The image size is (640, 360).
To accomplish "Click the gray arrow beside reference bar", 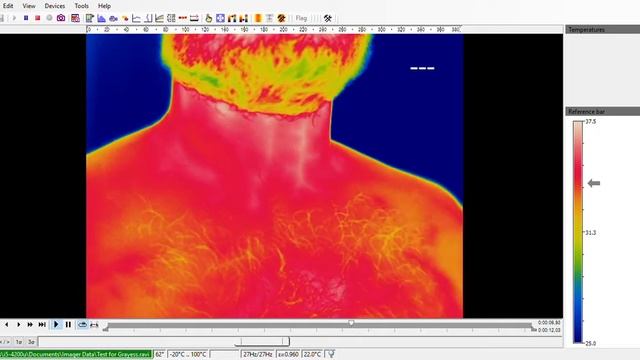I will [x=594, y=183].
